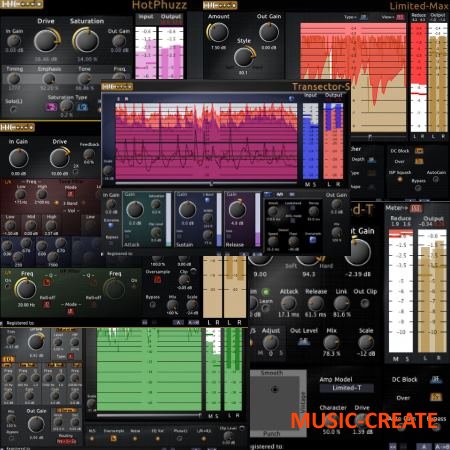Click the Transector-S Attack Gain knob
450x450 pixels.
click(x=135, y=210)
